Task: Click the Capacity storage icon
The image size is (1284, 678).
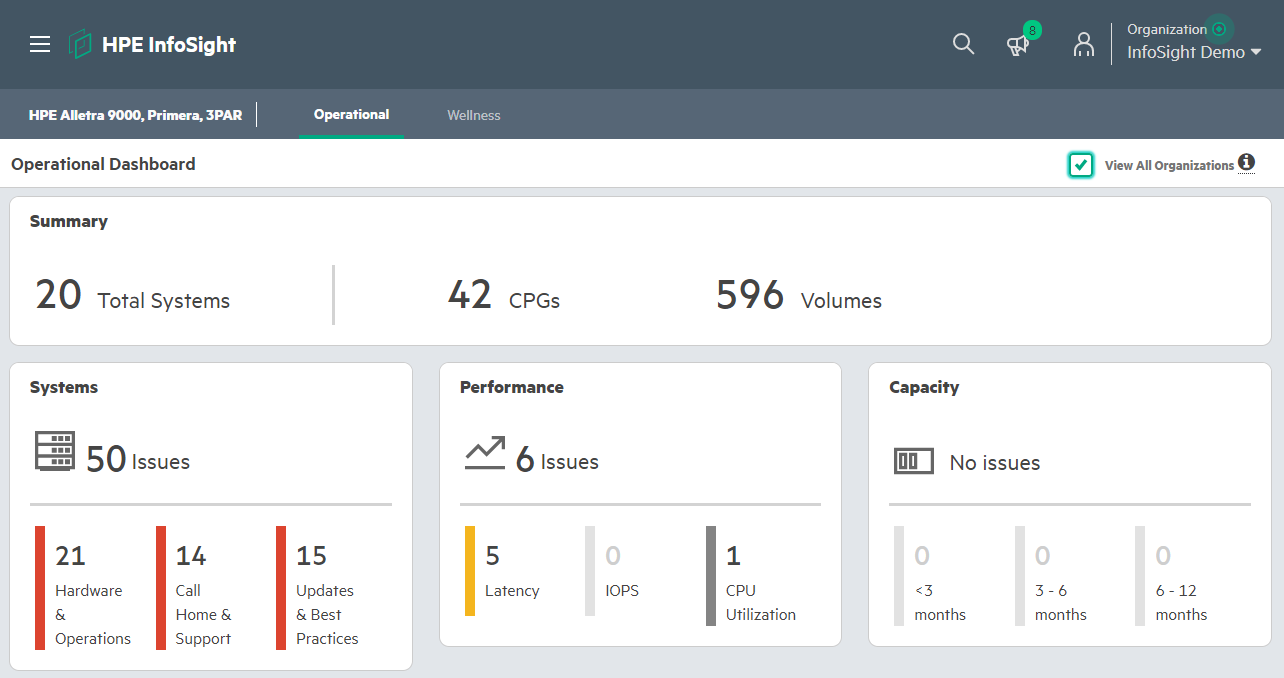Action: [x=914, y=461]
